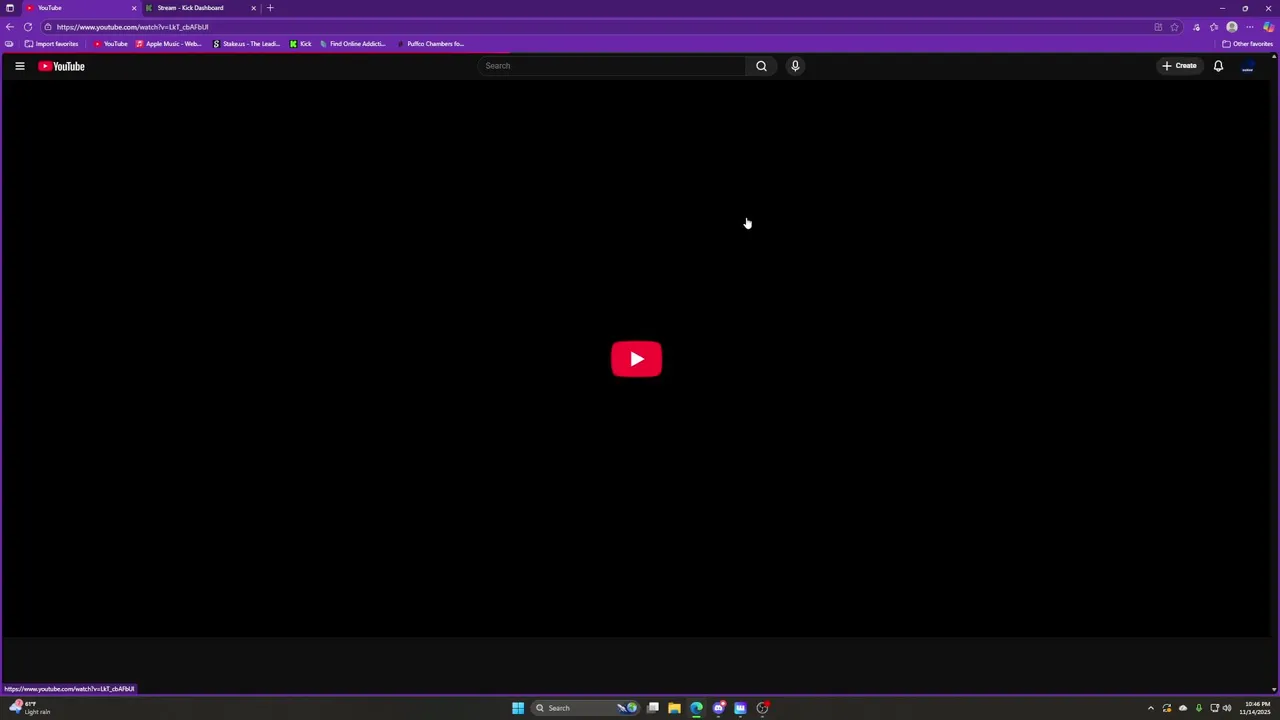Play the video with the red play button
Image resolution: width=1280 pixels, height=720 pixels.
pos(636,359)
